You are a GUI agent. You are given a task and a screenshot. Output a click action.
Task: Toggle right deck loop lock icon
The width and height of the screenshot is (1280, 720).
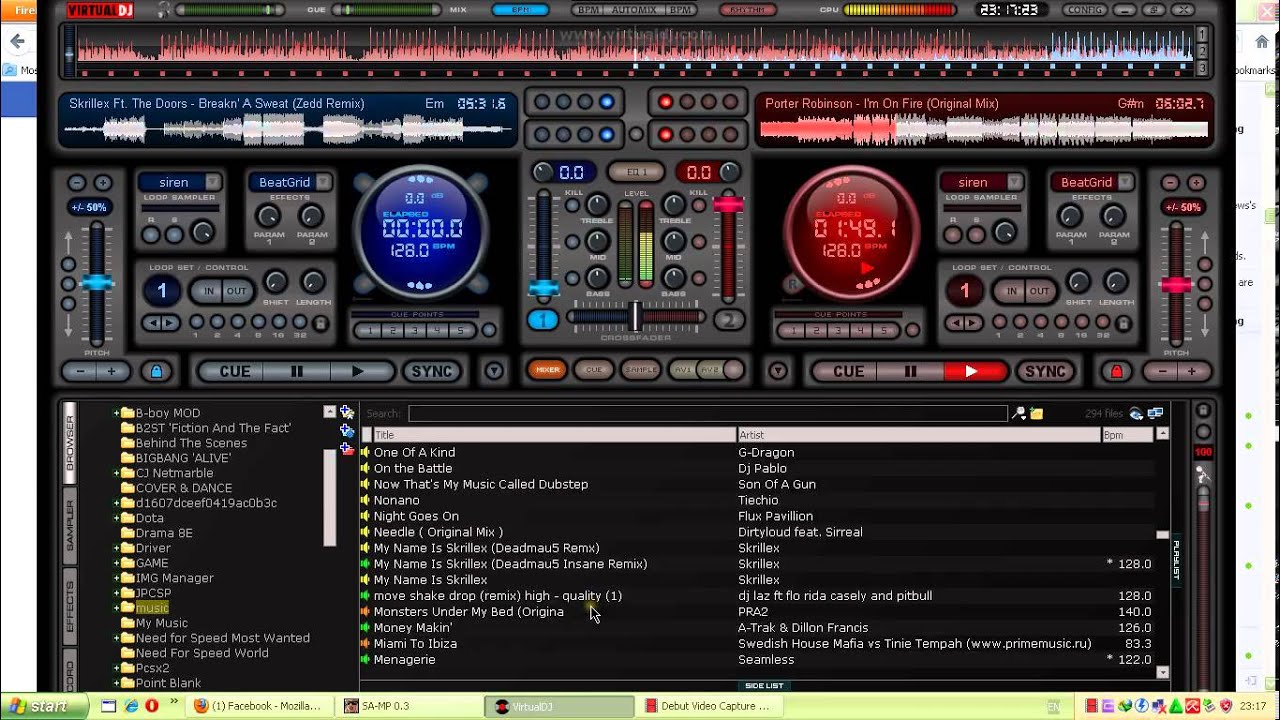tap(1123, 323)
